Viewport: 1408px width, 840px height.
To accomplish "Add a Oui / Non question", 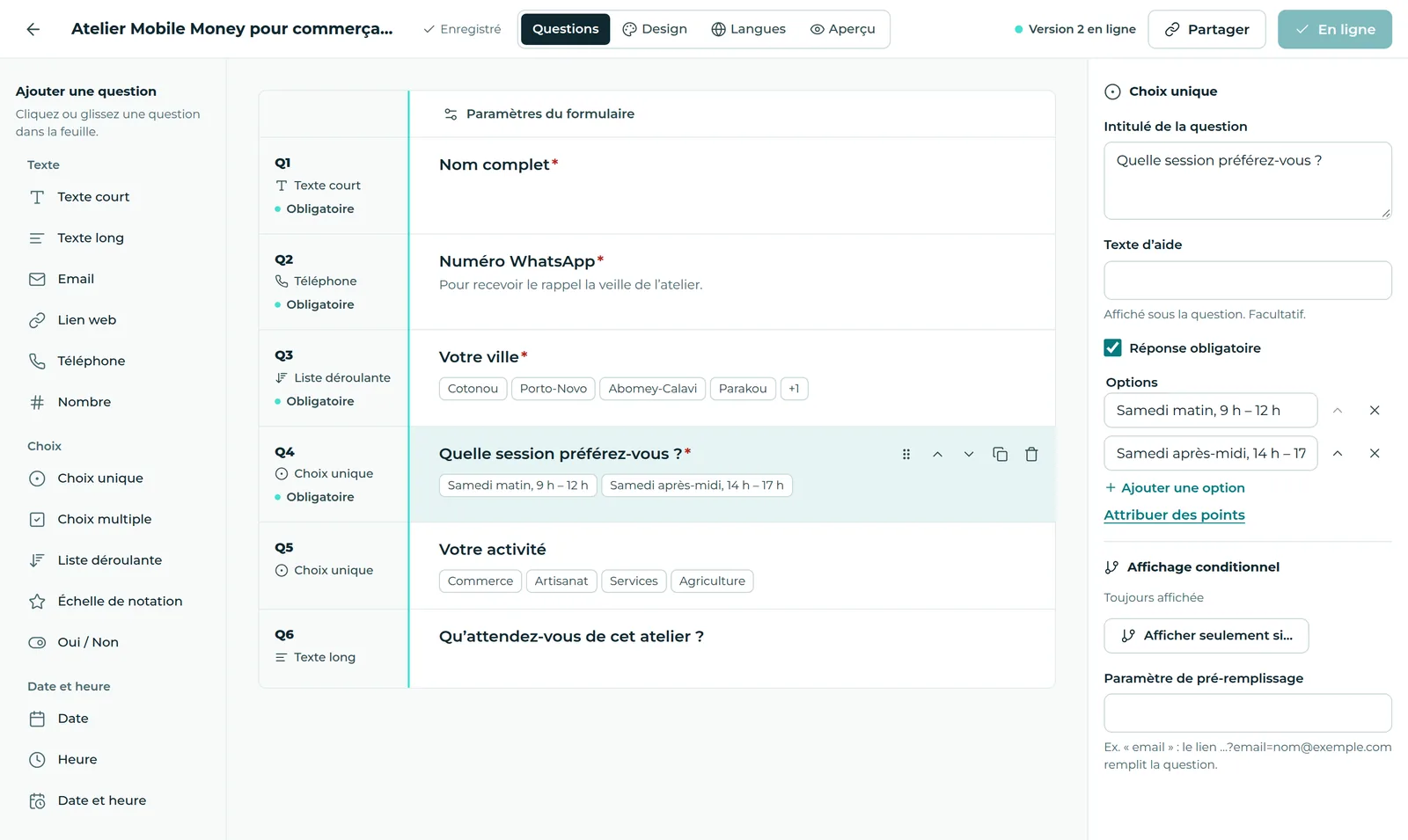I will click(x=113, y=642).
